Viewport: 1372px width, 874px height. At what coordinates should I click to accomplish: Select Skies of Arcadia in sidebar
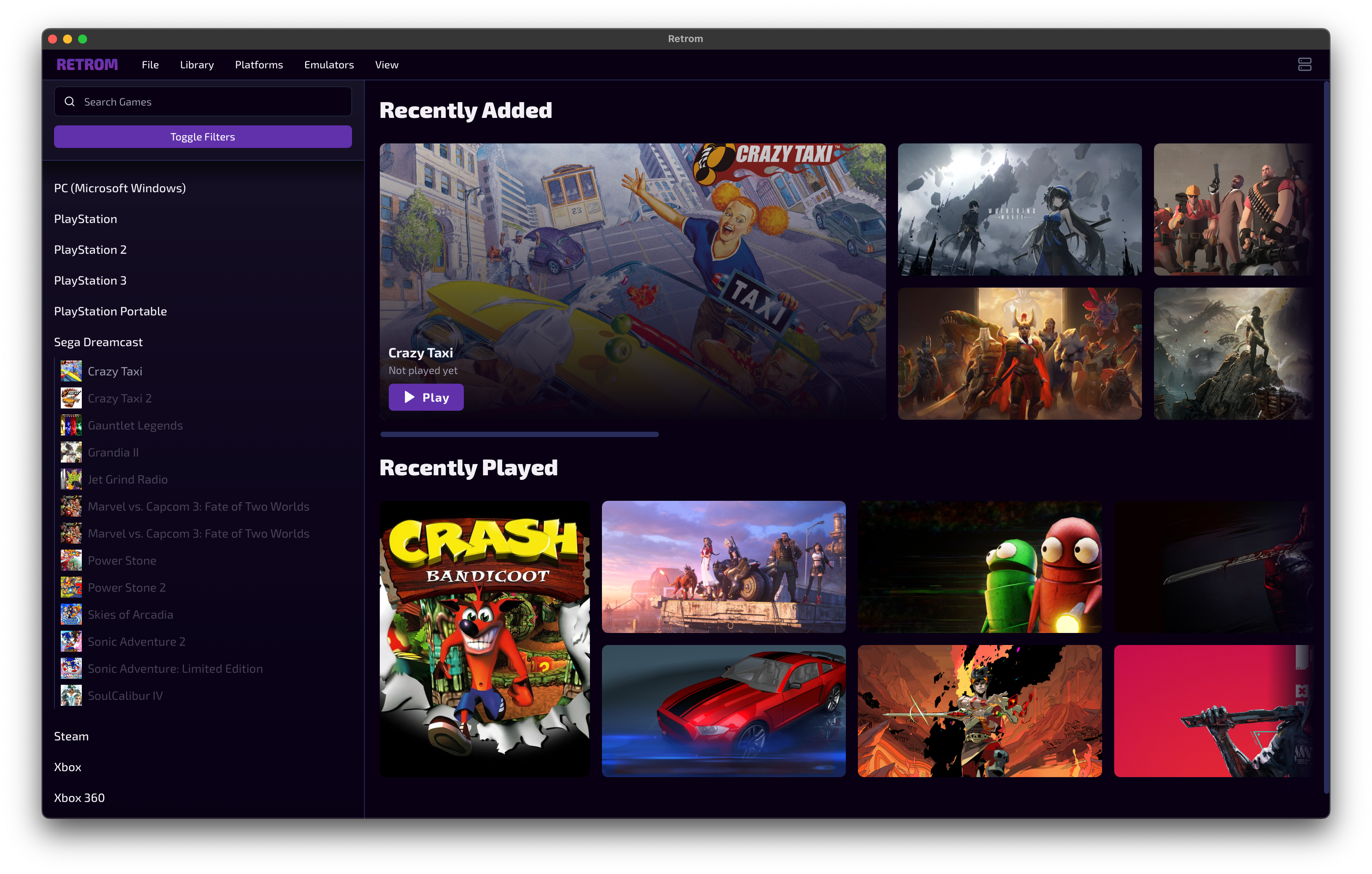pyautogui.click(x=130, y=615)
